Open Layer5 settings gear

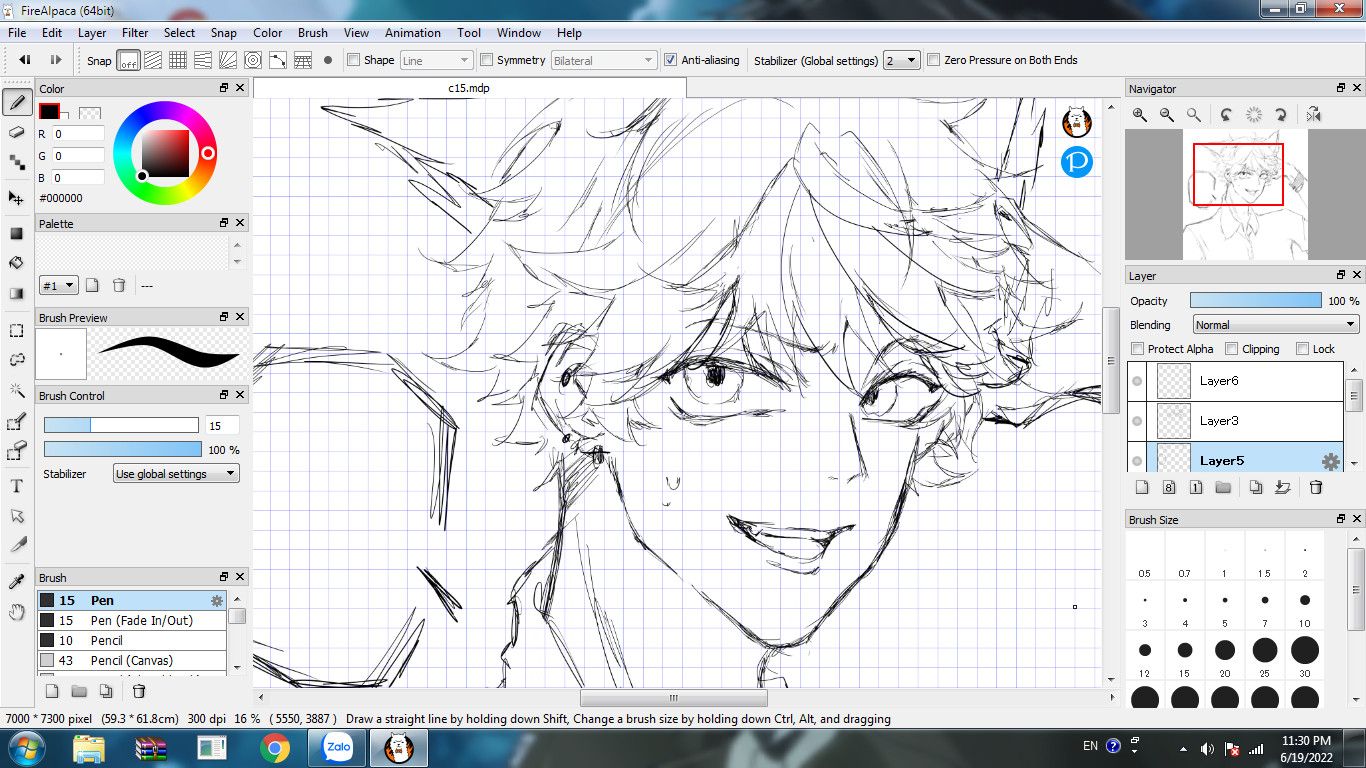coord(1330,461)
